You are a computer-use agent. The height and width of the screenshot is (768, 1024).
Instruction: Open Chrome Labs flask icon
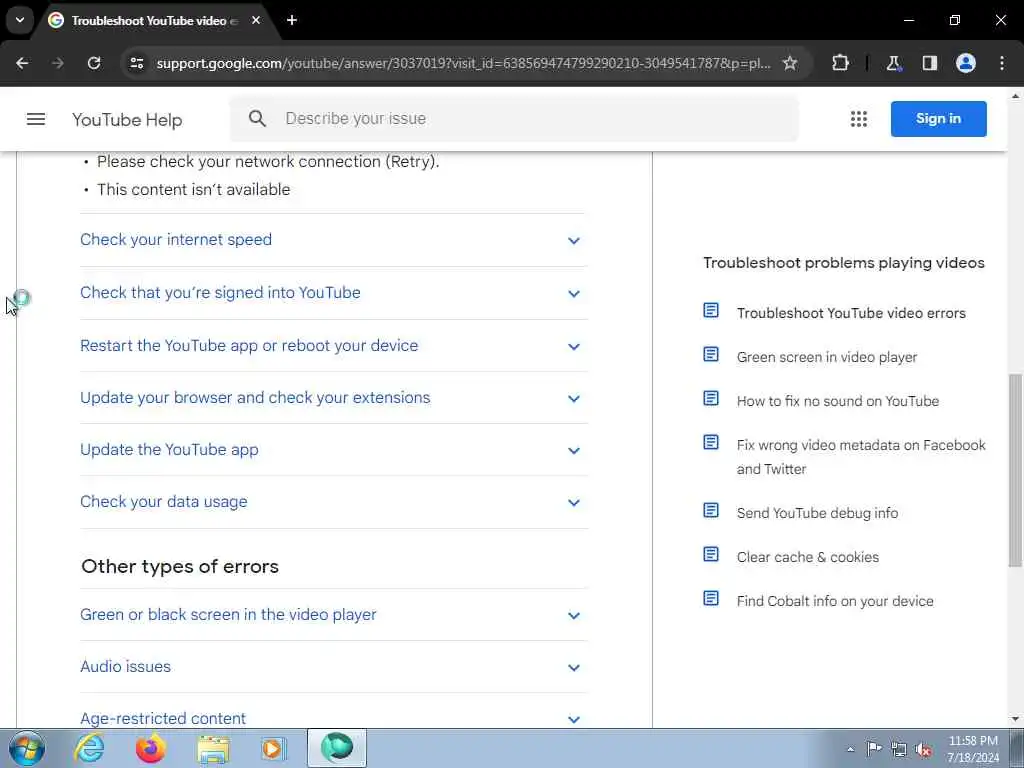point(893,63)
